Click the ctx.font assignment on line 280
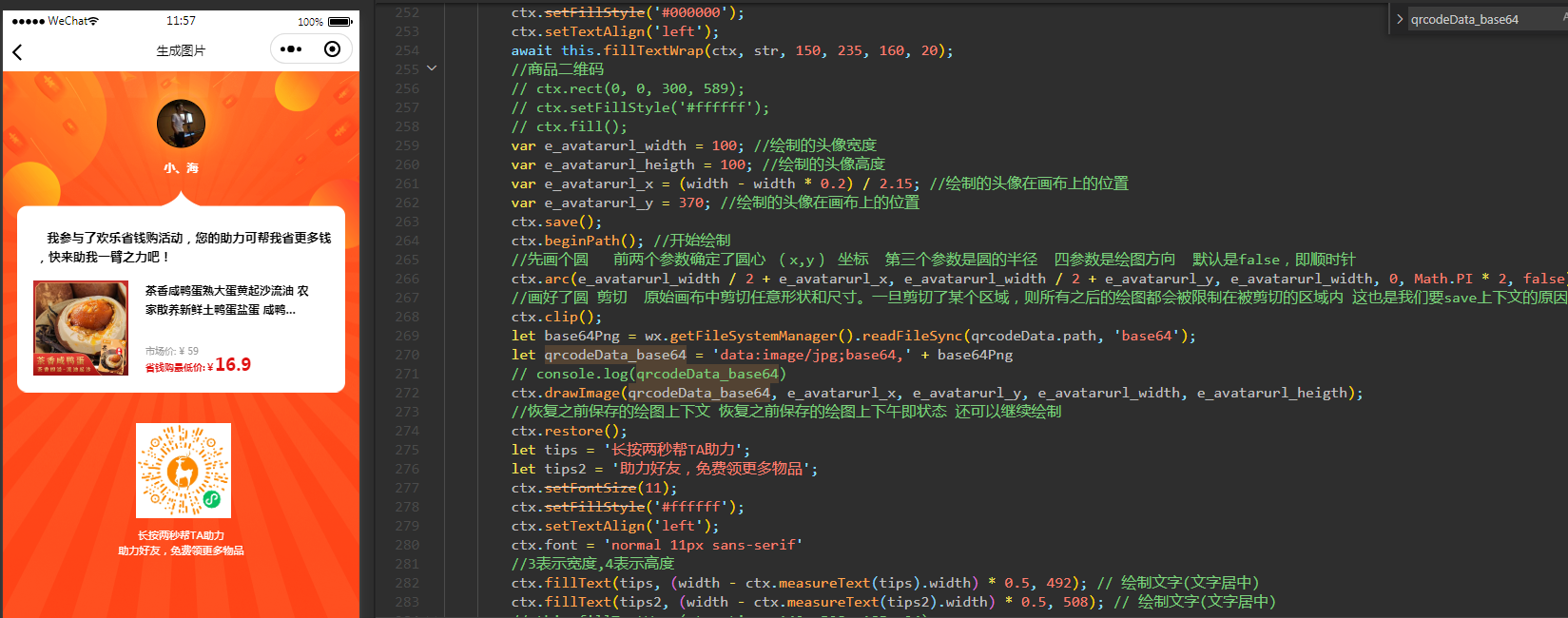 657,545
